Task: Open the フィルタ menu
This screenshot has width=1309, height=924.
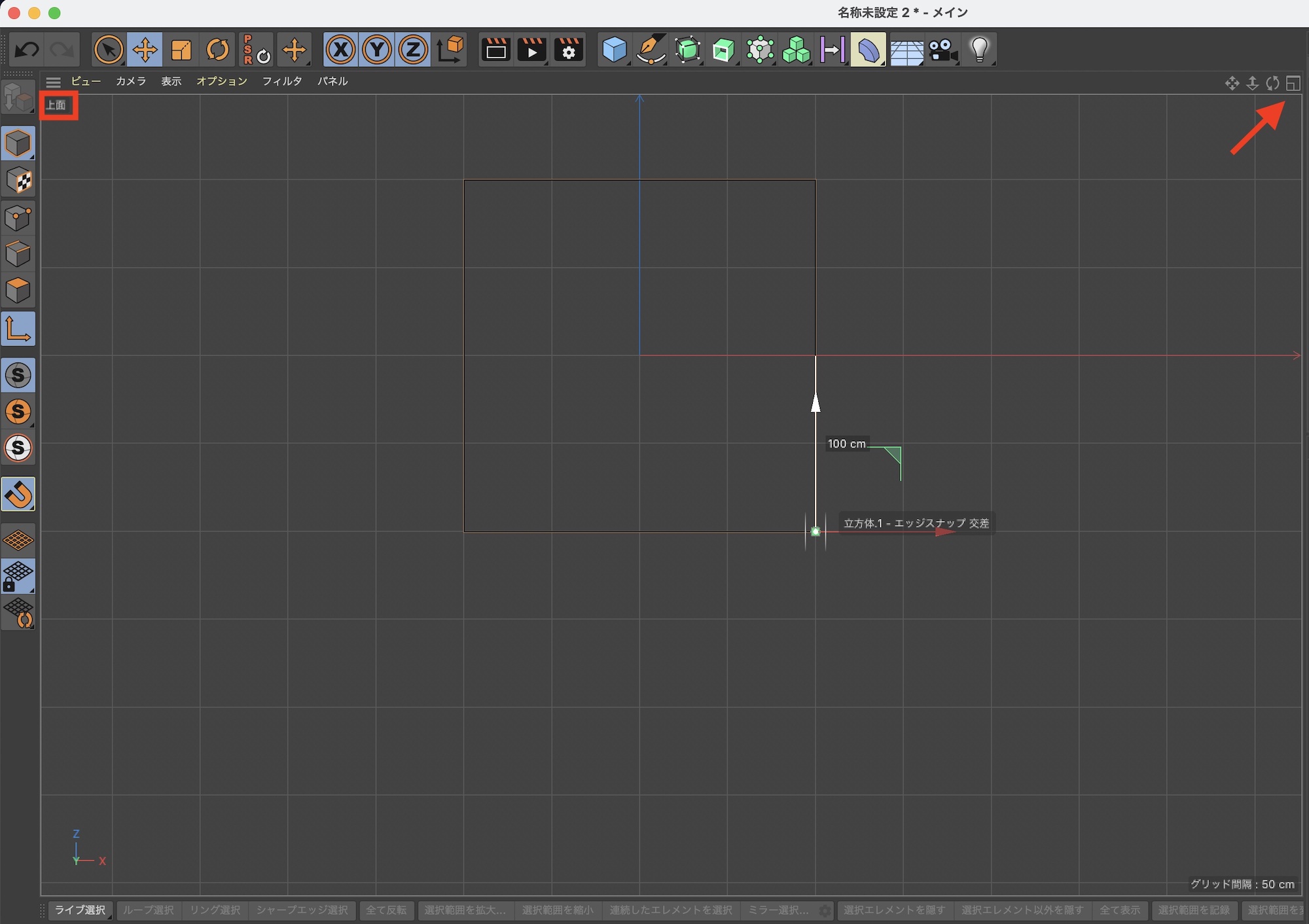Action: [282, 81]
